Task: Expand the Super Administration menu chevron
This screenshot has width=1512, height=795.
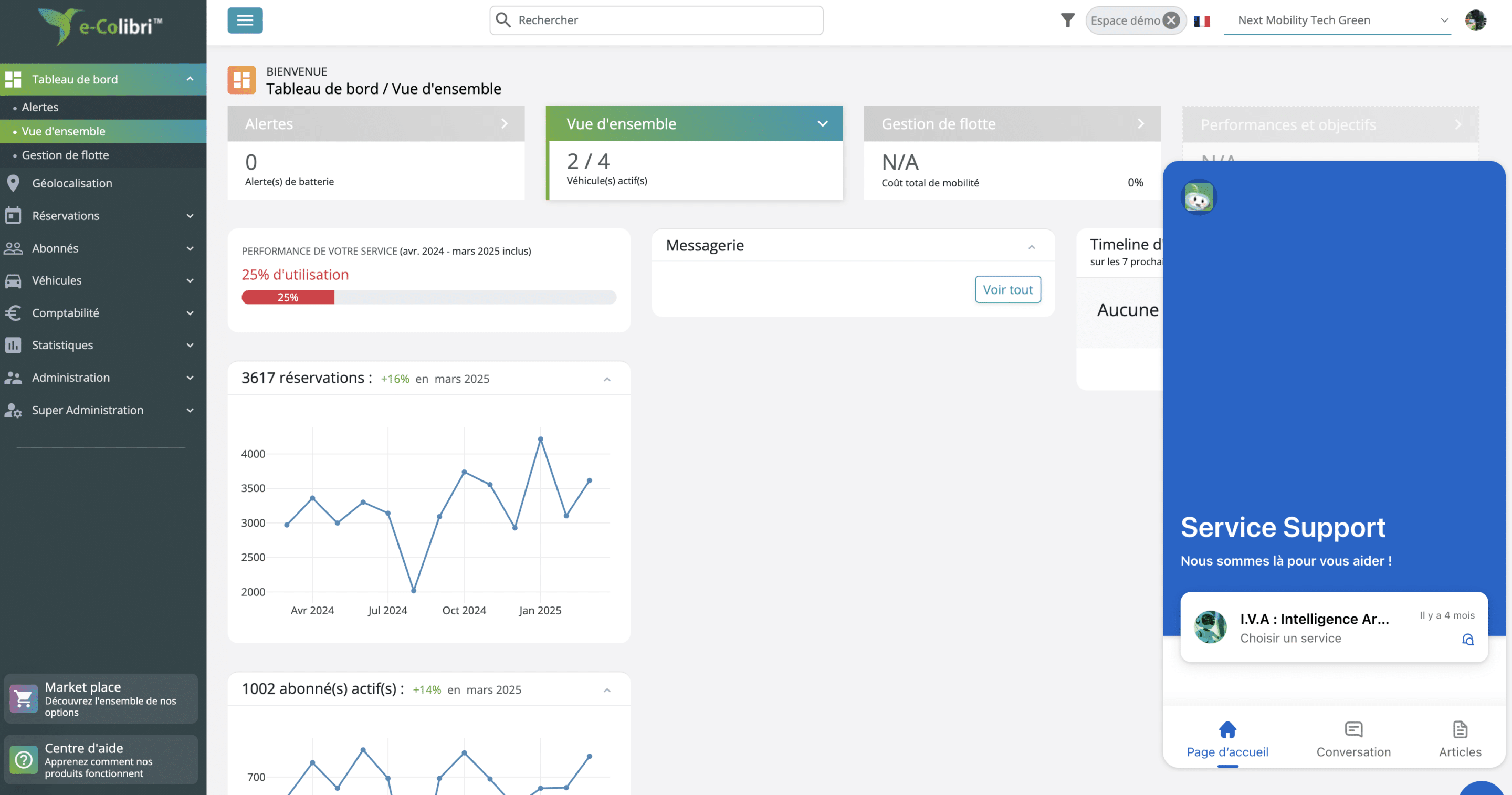Action: click(x=190, y=411)
